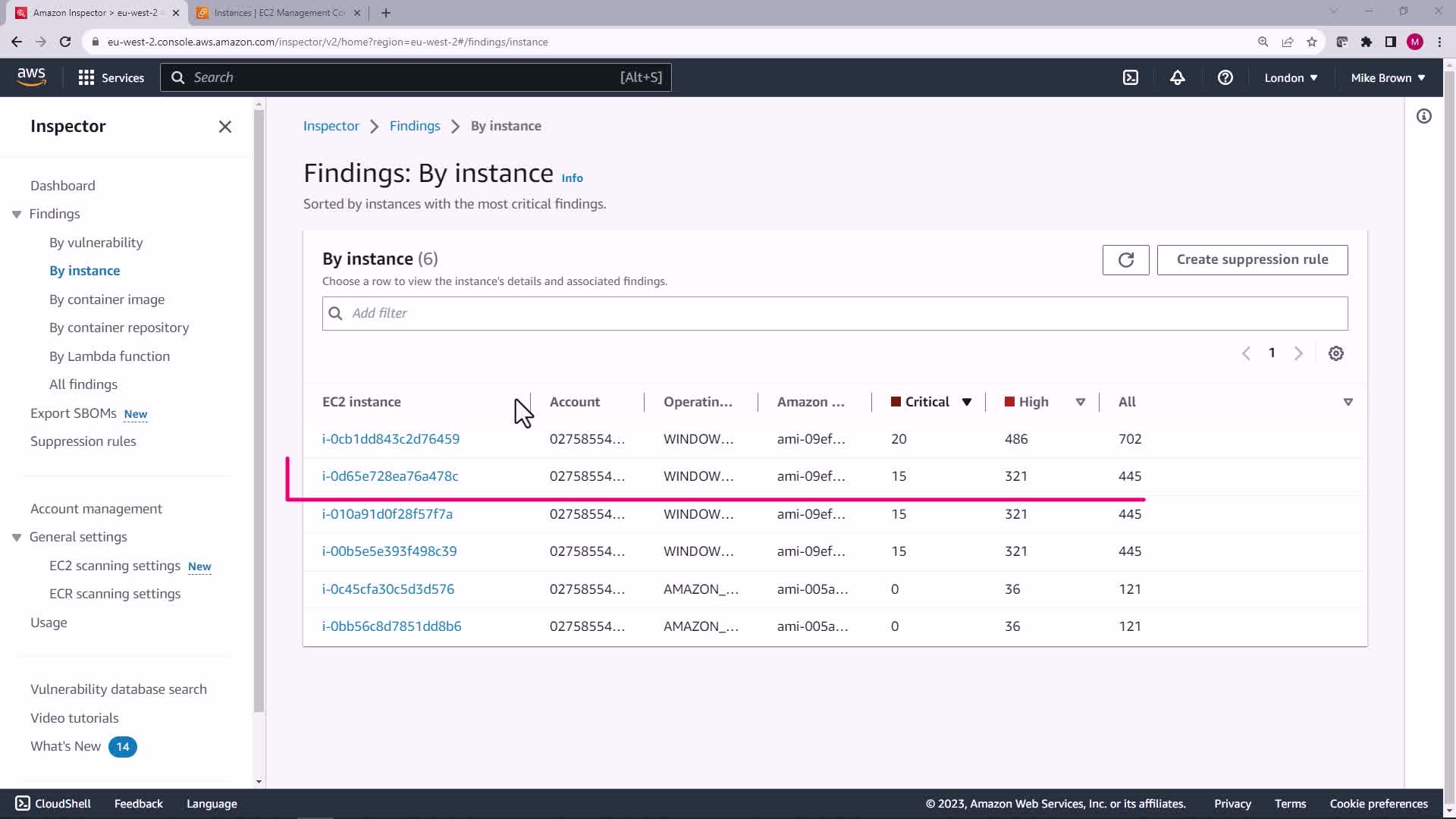Click Create suppression rule button

(1251, 259)
